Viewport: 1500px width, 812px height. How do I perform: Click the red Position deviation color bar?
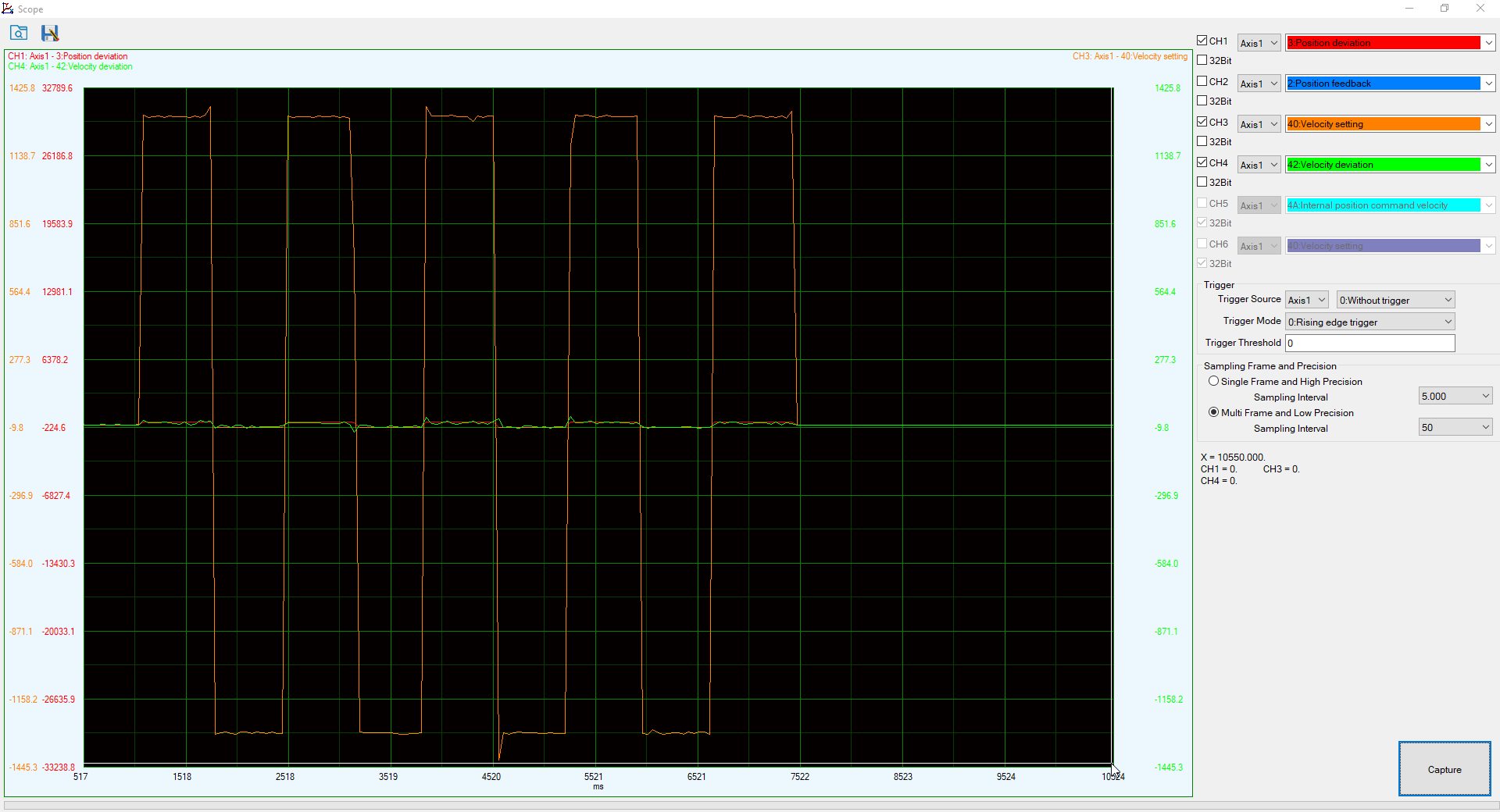pyautogui.click(x=1383, y=43)
